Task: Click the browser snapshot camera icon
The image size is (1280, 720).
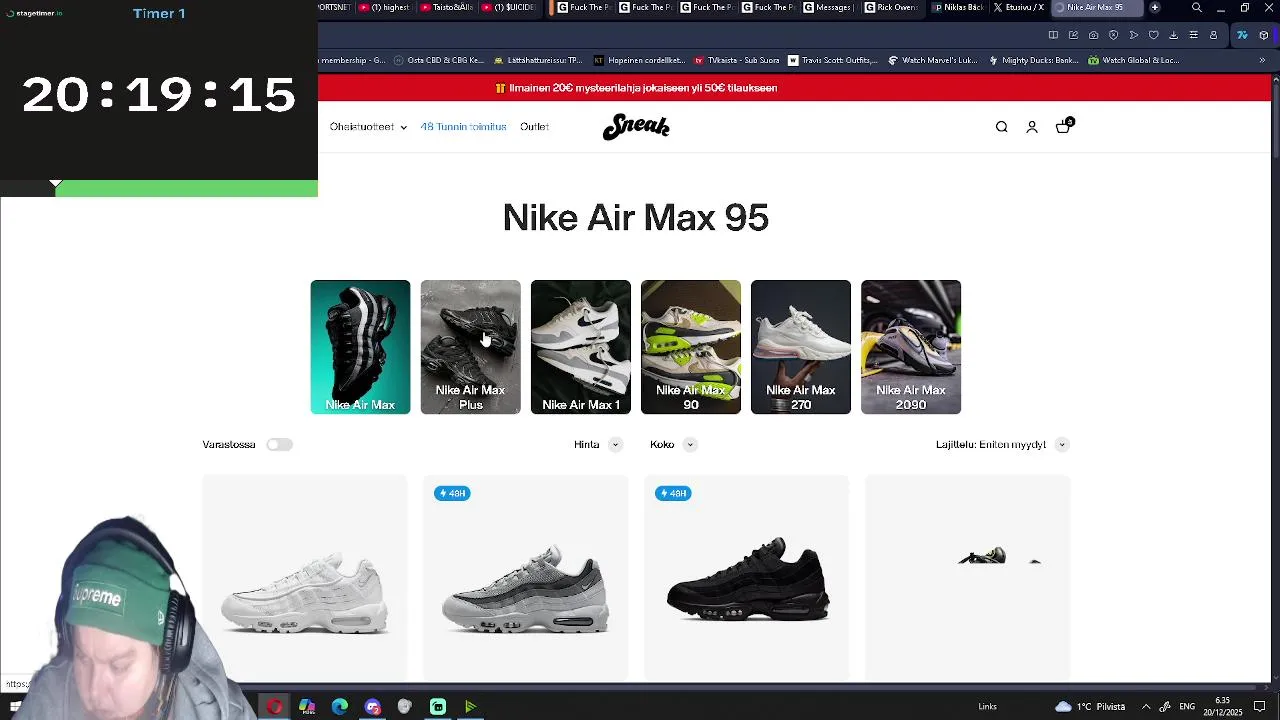Action: pyautogui.click(x=1093, y=35)
